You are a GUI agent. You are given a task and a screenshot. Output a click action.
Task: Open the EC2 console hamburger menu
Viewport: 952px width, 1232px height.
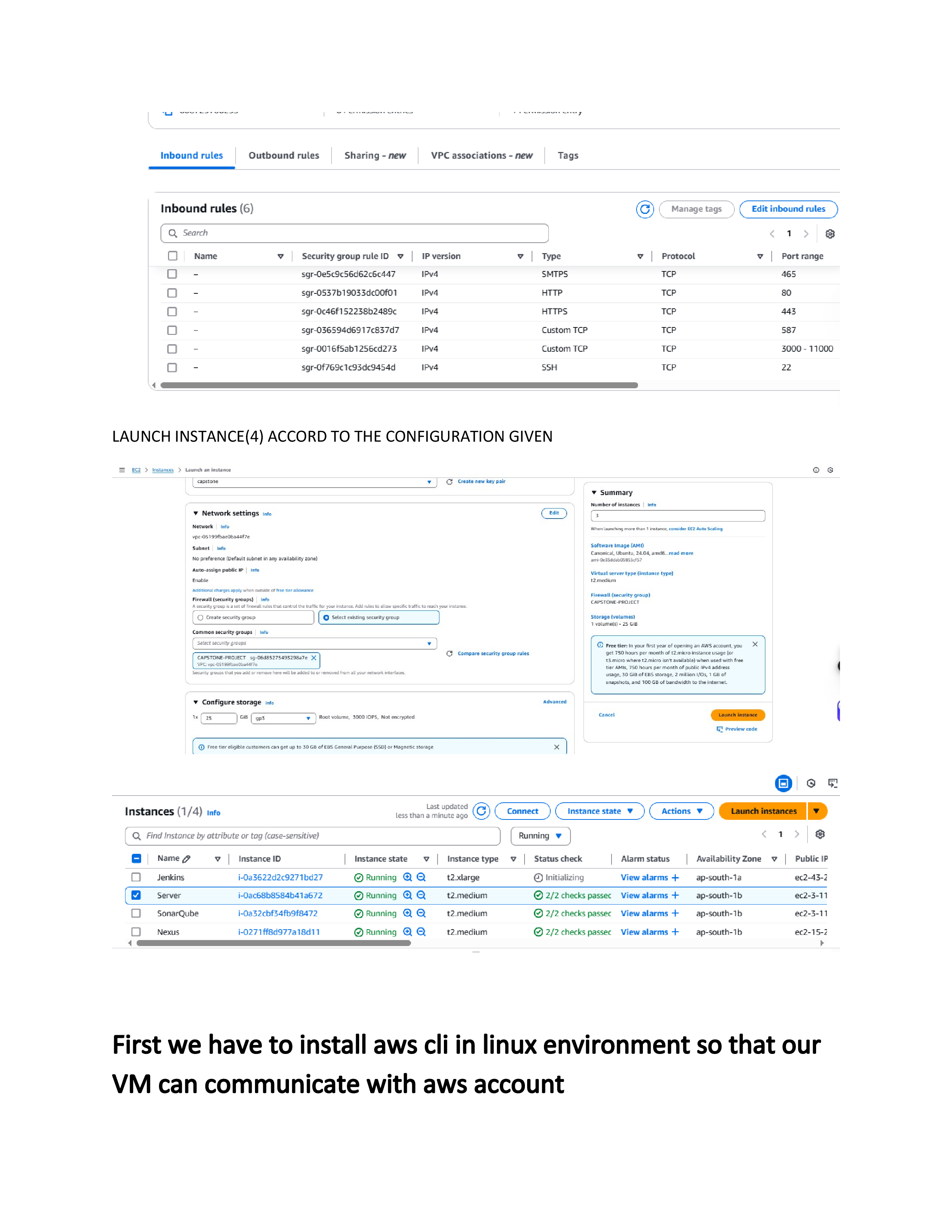[x=122, y=470]
